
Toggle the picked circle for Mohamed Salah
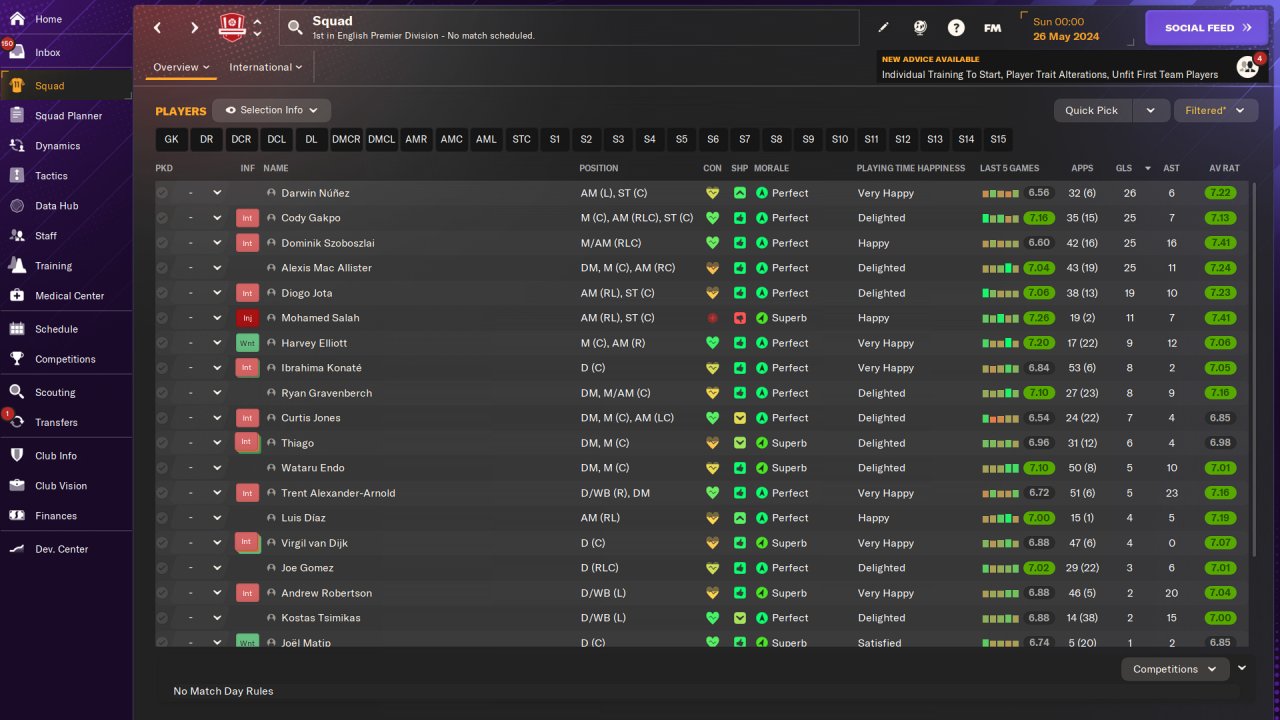(x=162, y=318)
